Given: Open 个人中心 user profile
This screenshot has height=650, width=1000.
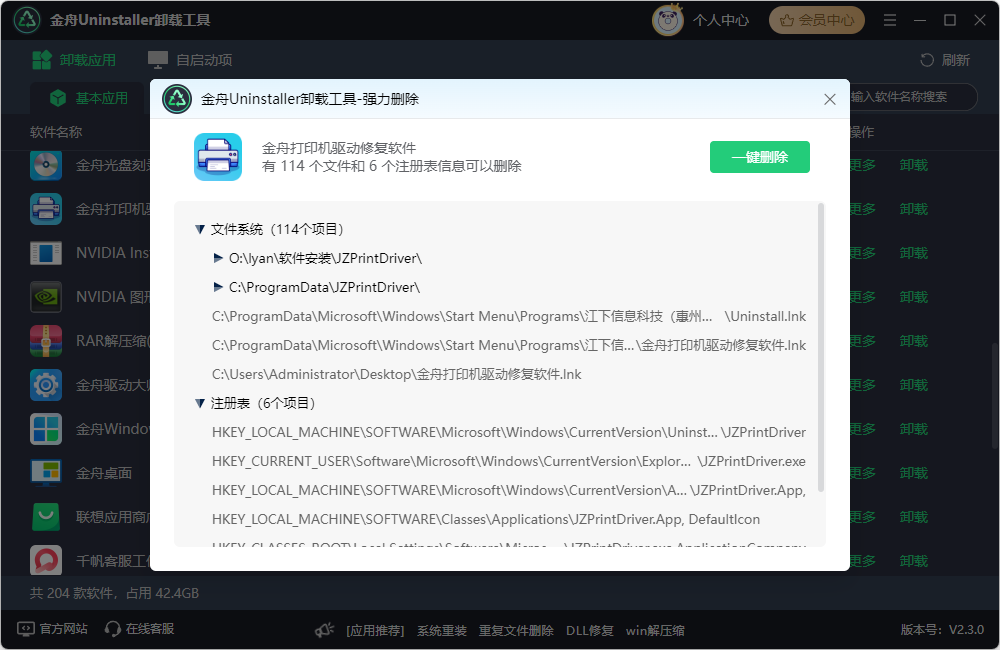Looking at the screenshot, I should [721, 20].
